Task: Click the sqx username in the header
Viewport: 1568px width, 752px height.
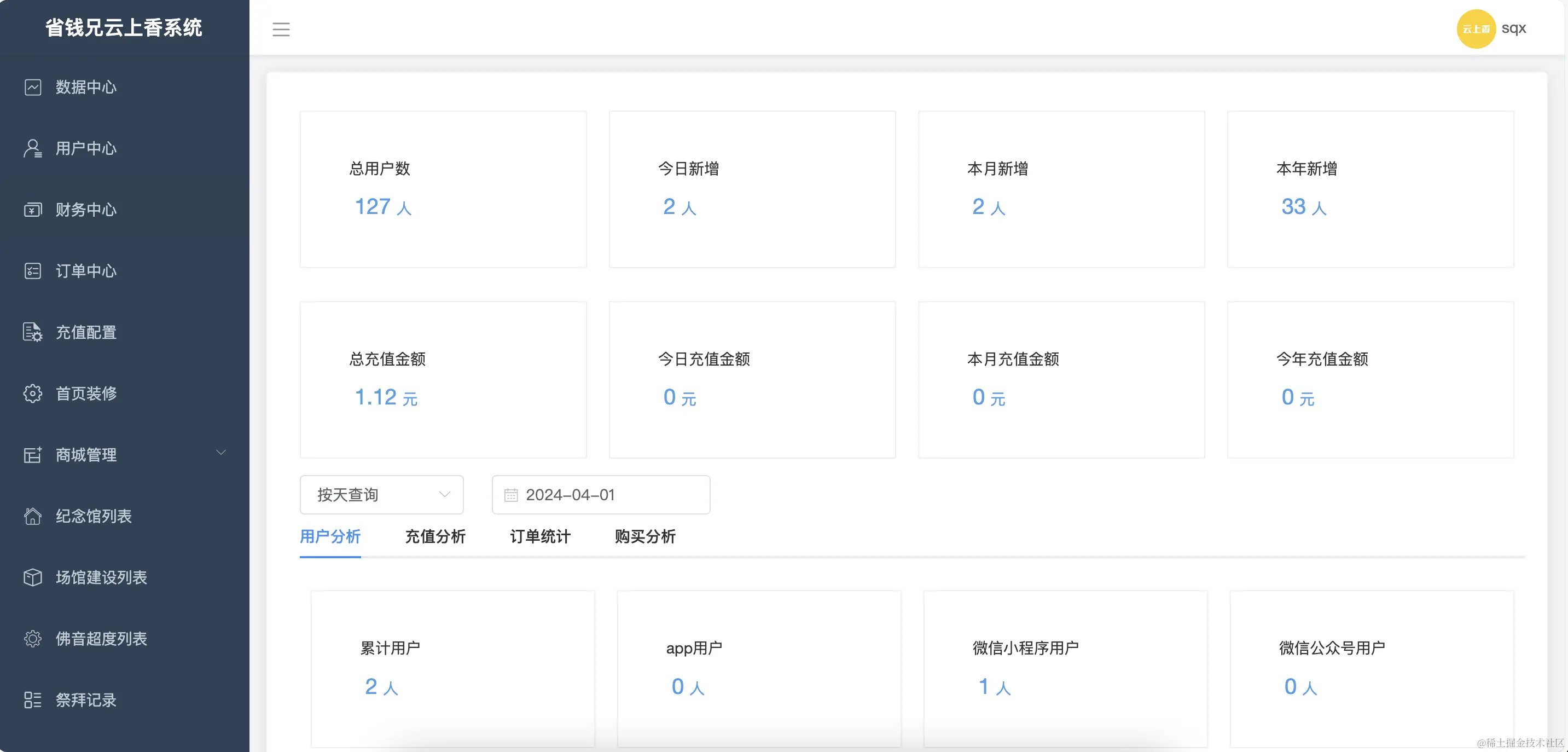Action: pyautogui.click(x=1514, y=28)
